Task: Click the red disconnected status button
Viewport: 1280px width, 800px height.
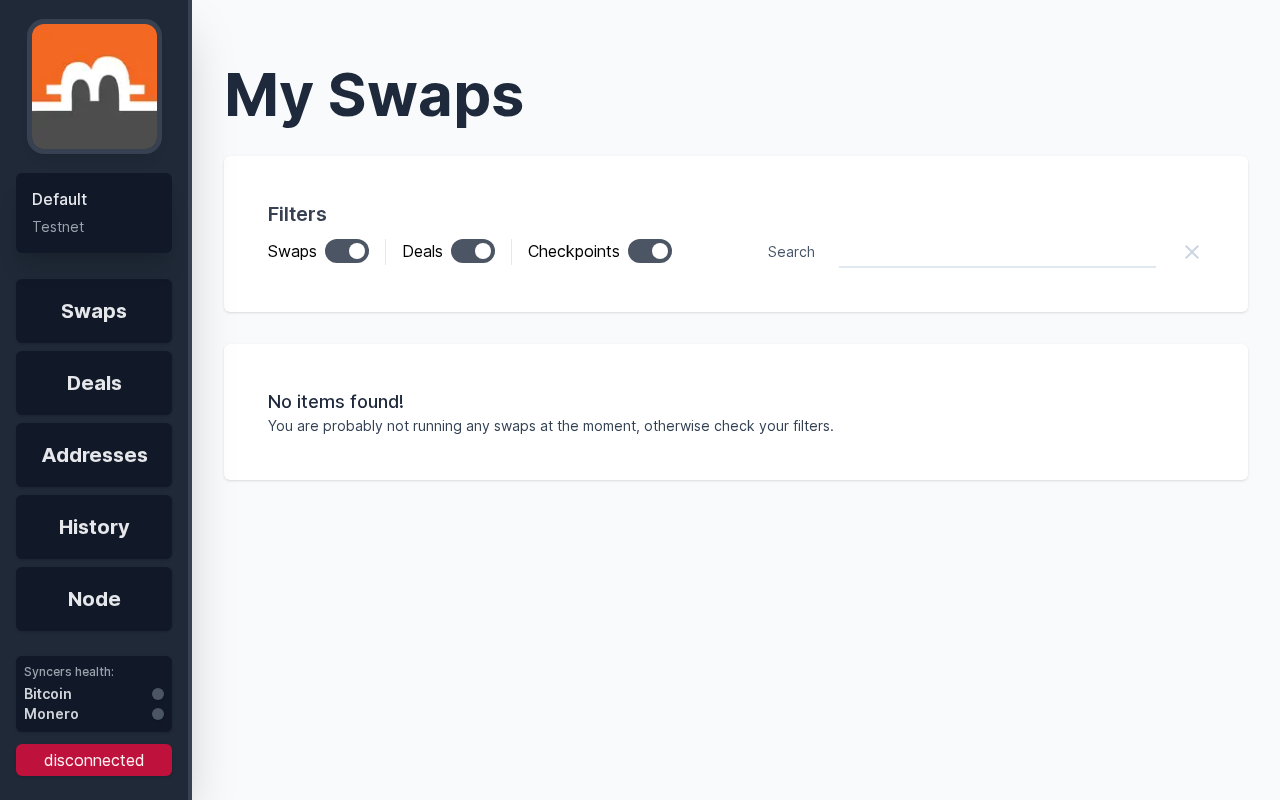Action: (94, 760)
